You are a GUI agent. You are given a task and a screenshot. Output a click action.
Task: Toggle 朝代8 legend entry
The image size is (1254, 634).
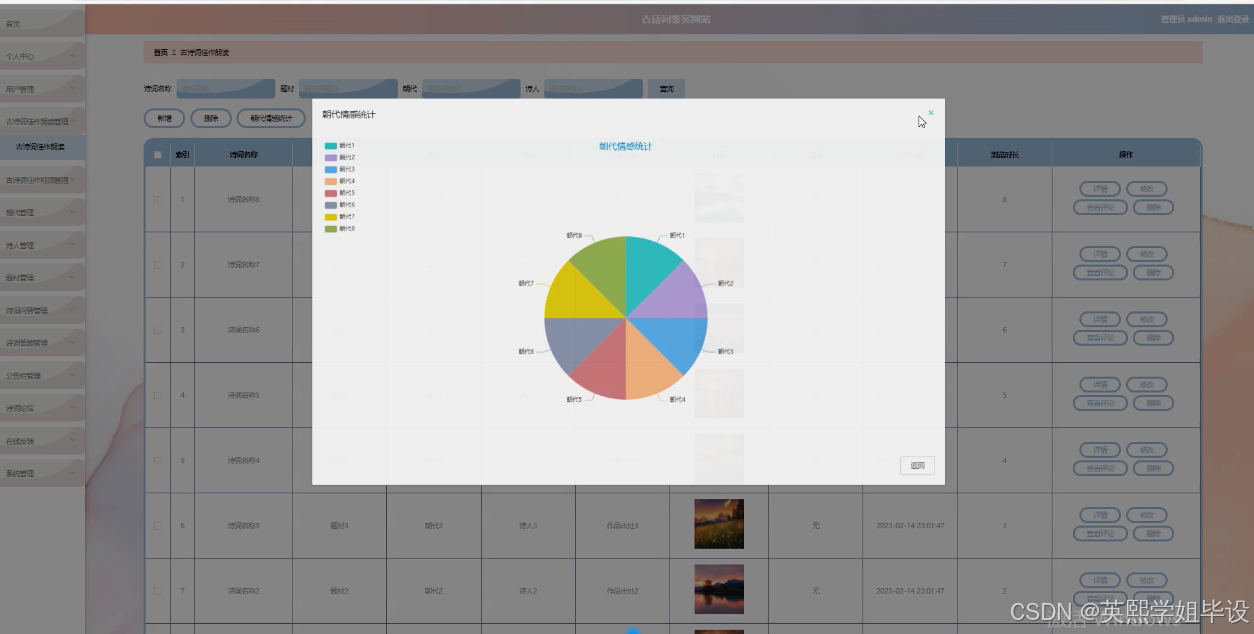(340, 229)
